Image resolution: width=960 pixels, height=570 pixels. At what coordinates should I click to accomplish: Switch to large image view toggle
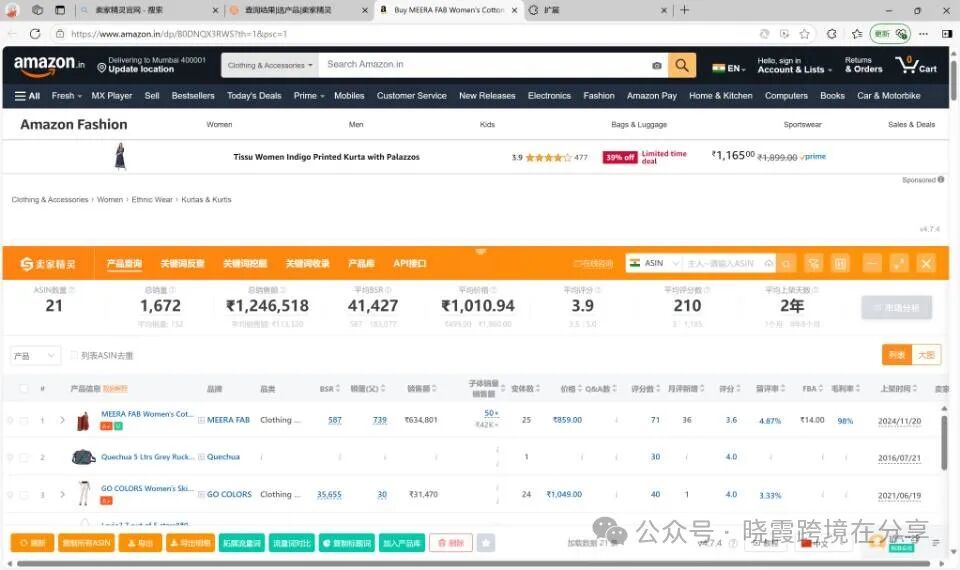coord(926,355)
